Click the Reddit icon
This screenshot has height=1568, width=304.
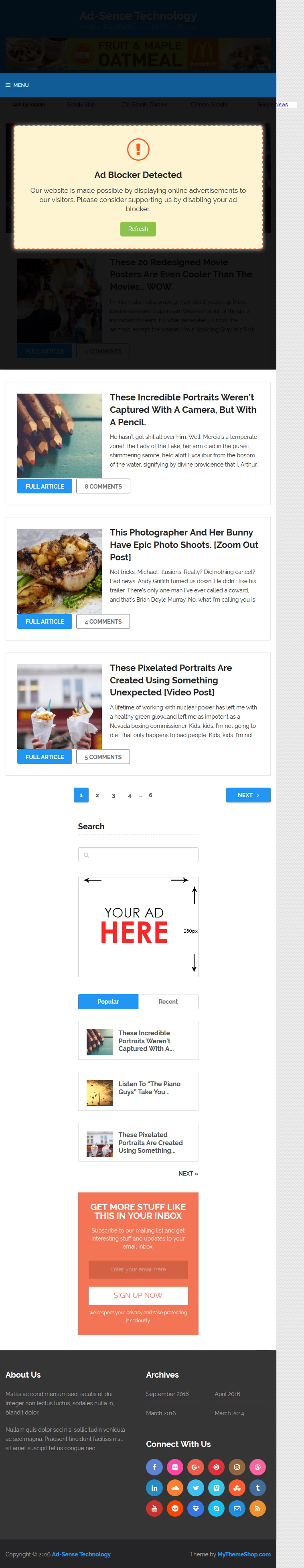tap(175, 1508)
